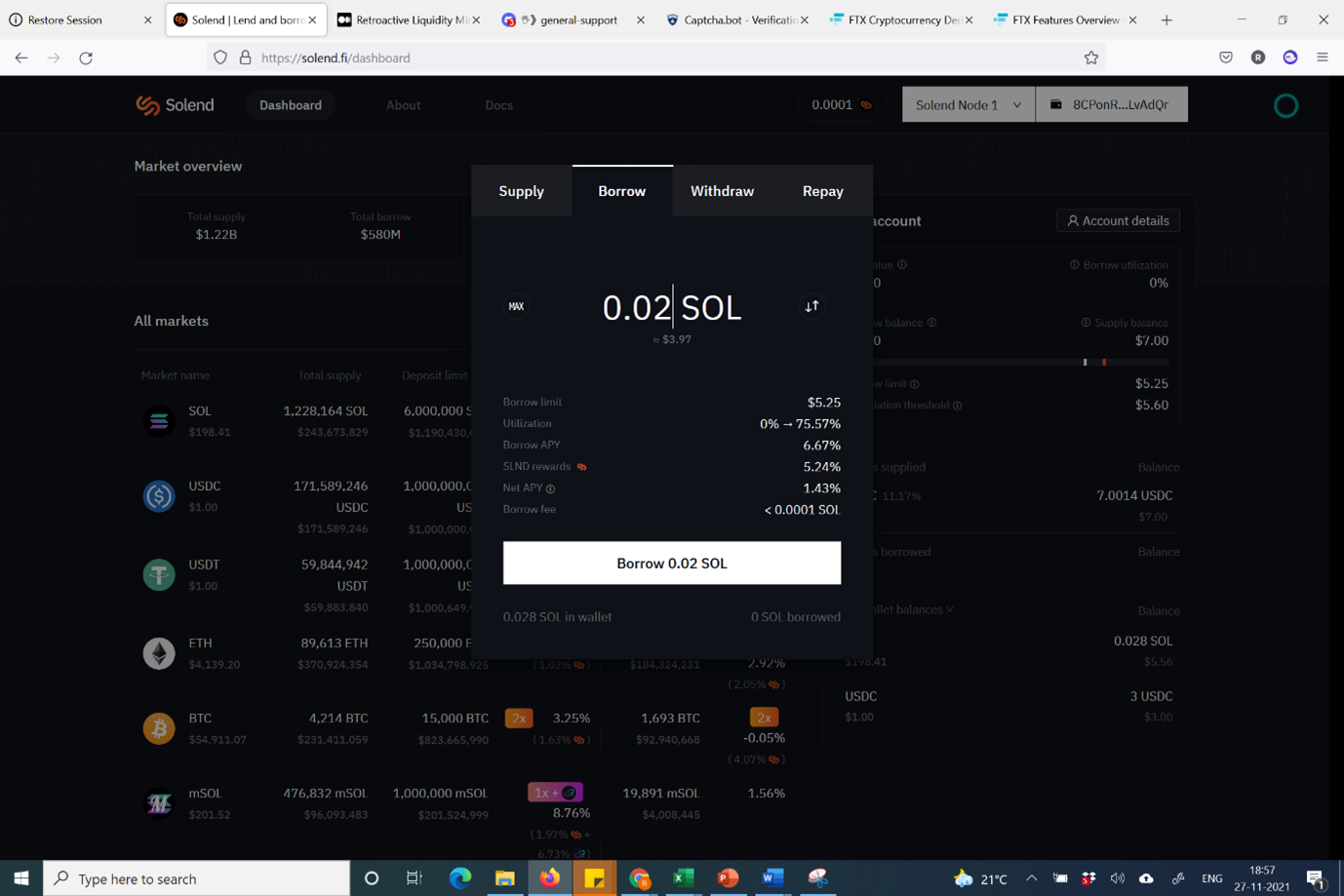Image resolution: width=1344 pixels, height=896 pixels.
Task: Click the Liquidation threshold info icon
Action: click(x=958, y=406)
